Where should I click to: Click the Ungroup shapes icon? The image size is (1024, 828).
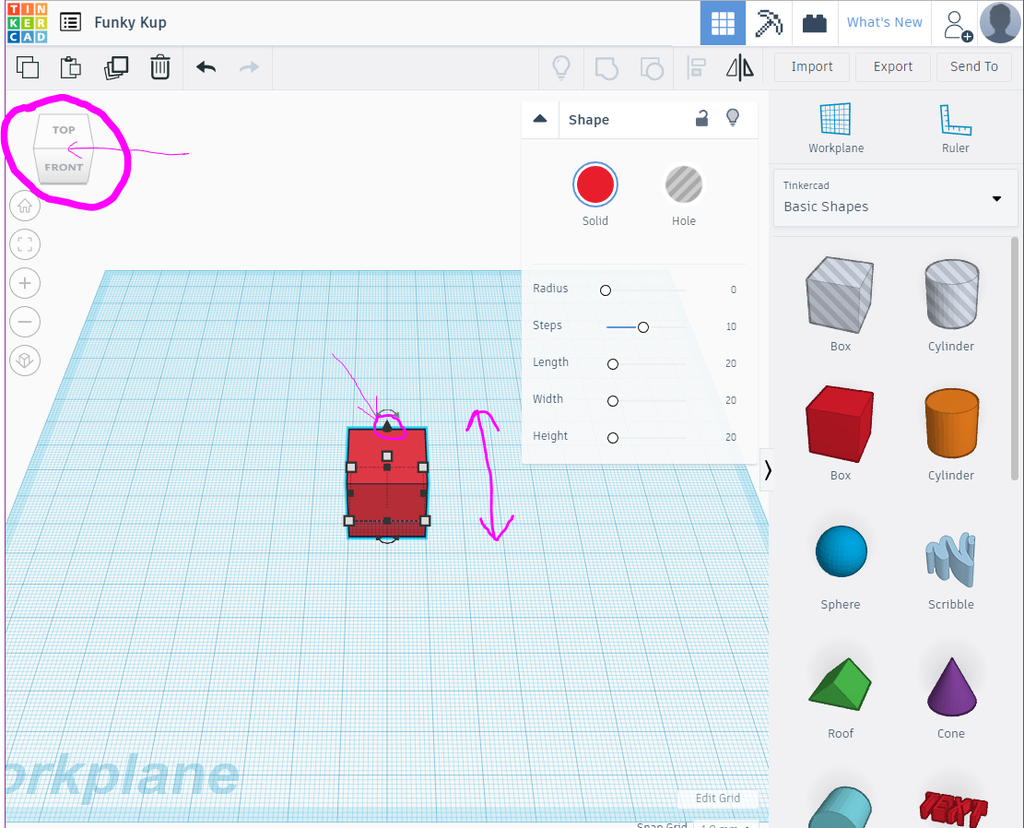click(x=651, y=67)
